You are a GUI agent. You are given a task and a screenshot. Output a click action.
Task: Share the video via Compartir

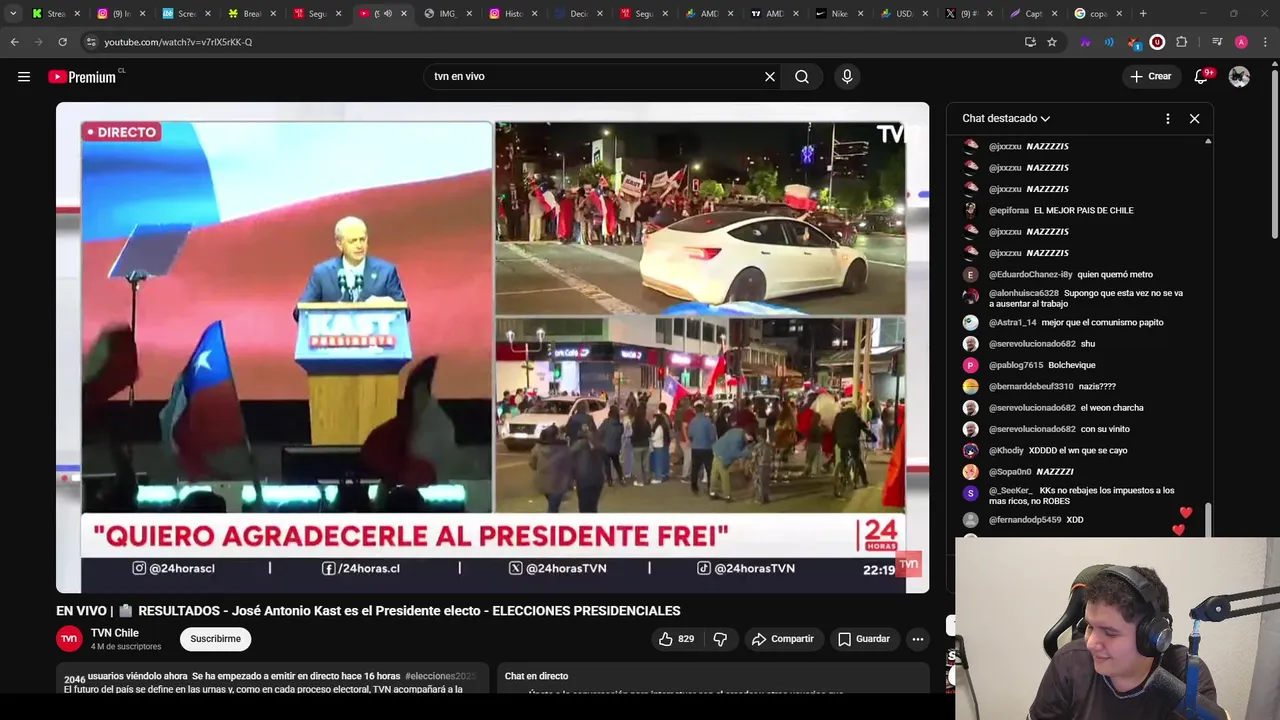coord(782,639)
